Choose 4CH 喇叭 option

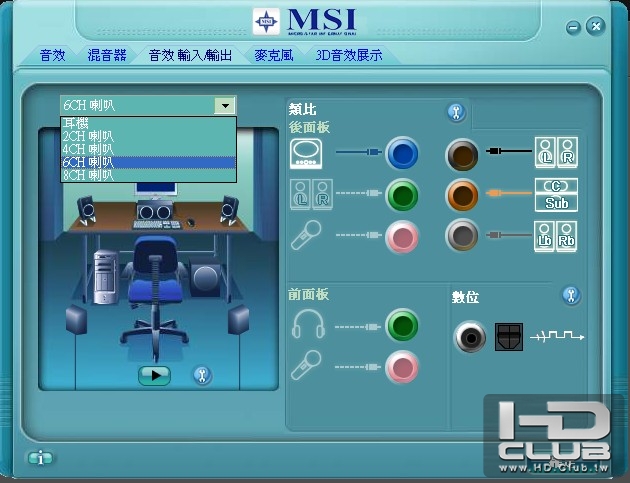click(x=148, y=149)
